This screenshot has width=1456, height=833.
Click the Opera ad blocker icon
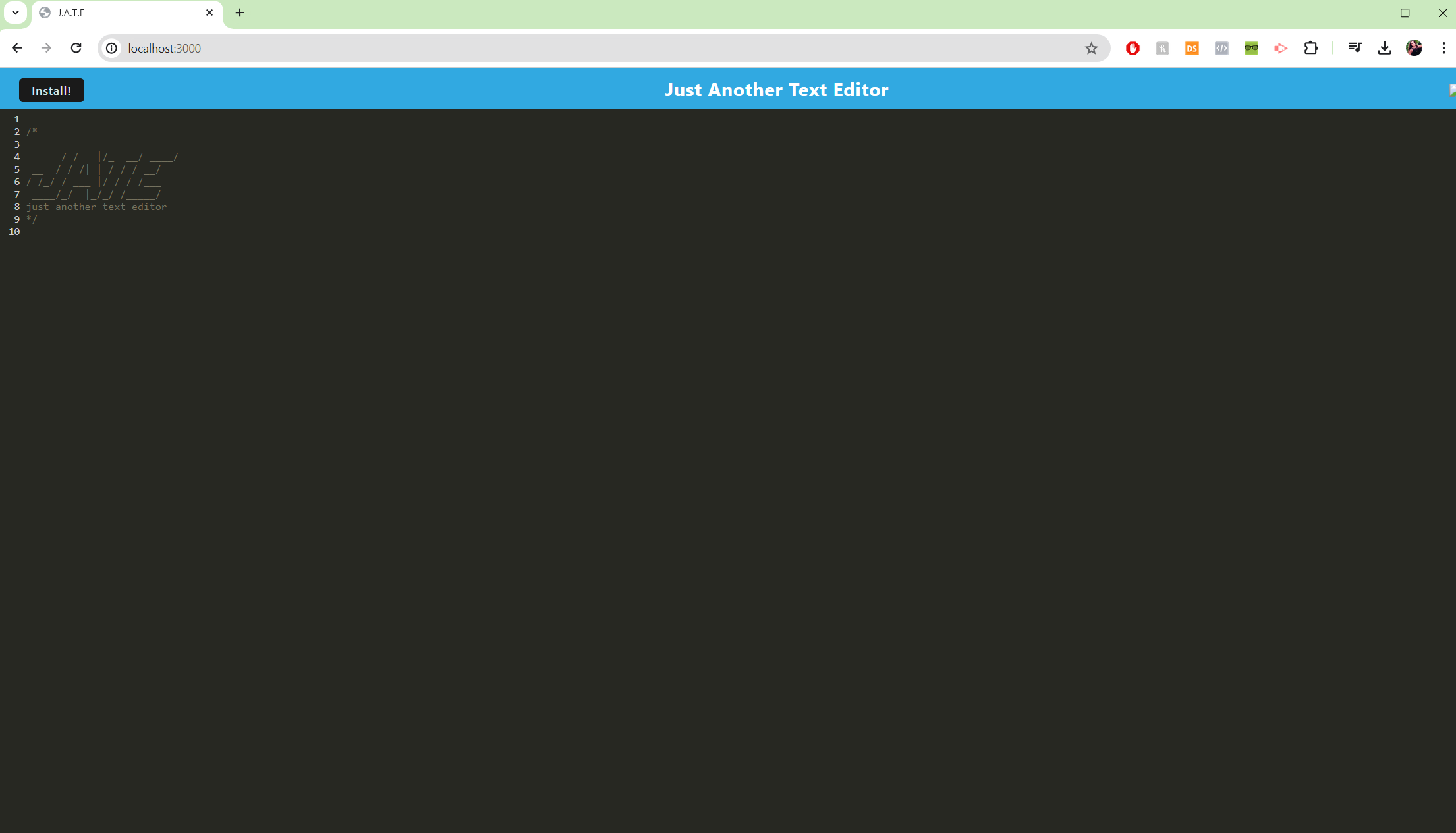1132,47
